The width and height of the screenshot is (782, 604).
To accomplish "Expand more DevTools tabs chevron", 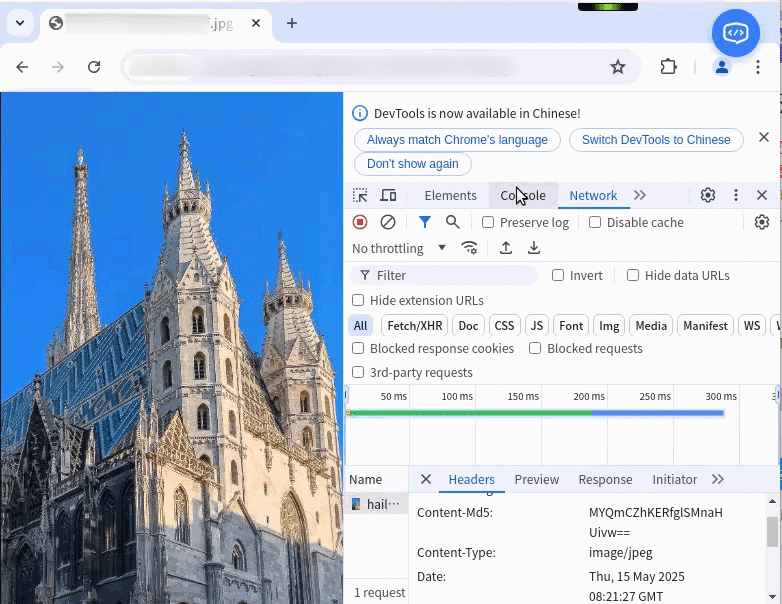I will [640, 195].
